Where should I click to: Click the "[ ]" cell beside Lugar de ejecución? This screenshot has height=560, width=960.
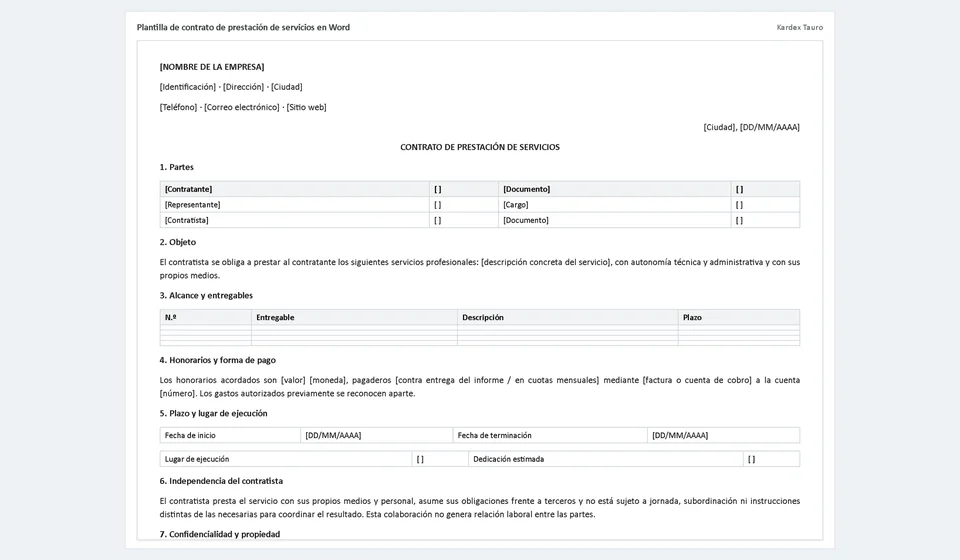(x=440, y=459)
